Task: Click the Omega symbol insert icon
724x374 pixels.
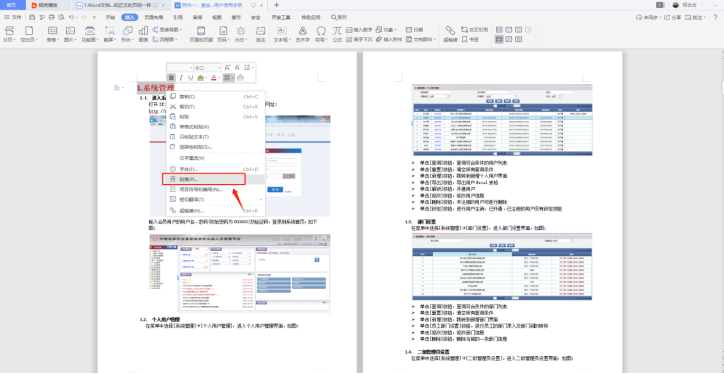Action: click(320, 34)
